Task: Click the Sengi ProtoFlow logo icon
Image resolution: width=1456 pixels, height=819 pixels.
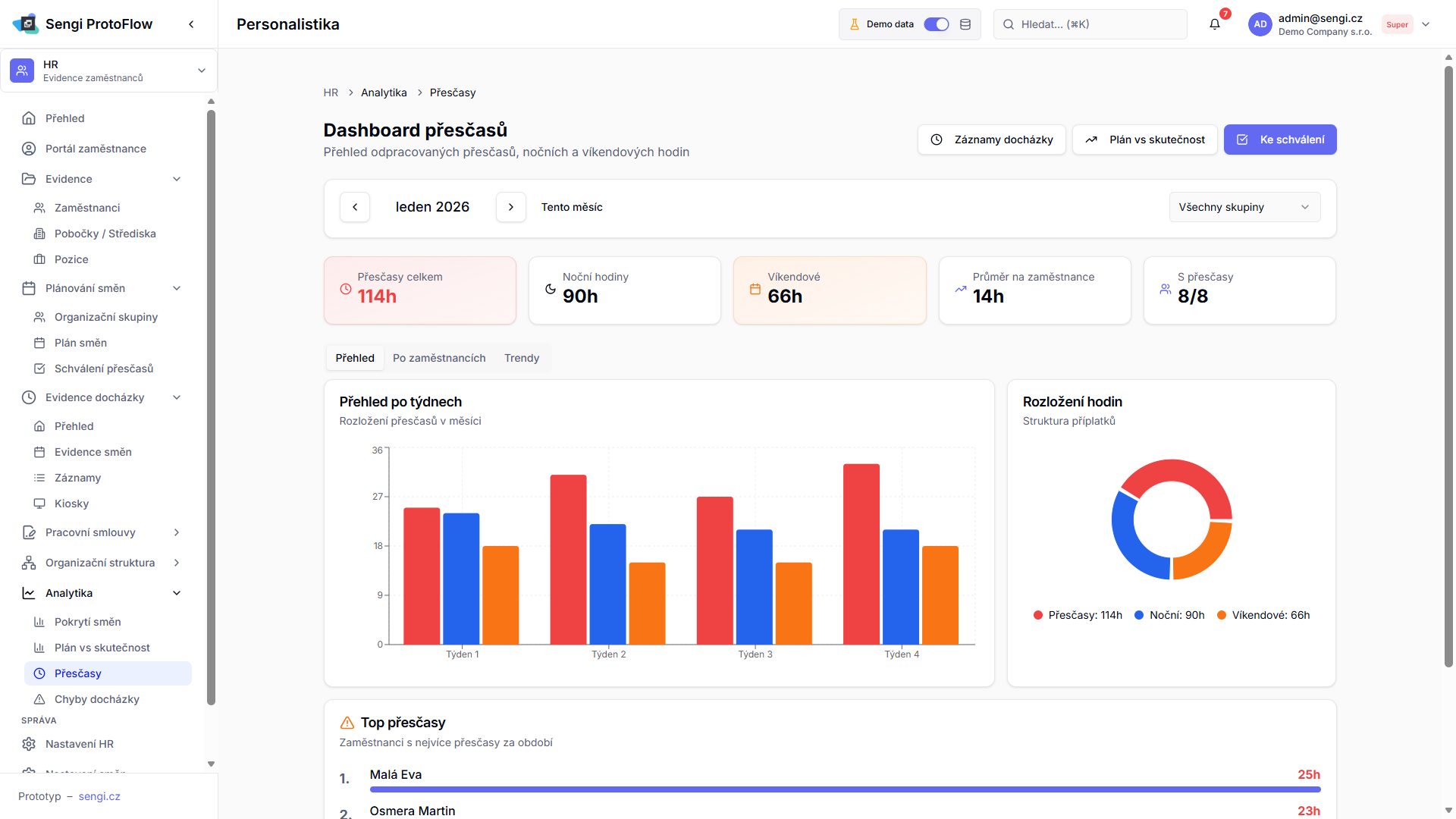Action: click(x=26, y=24)
